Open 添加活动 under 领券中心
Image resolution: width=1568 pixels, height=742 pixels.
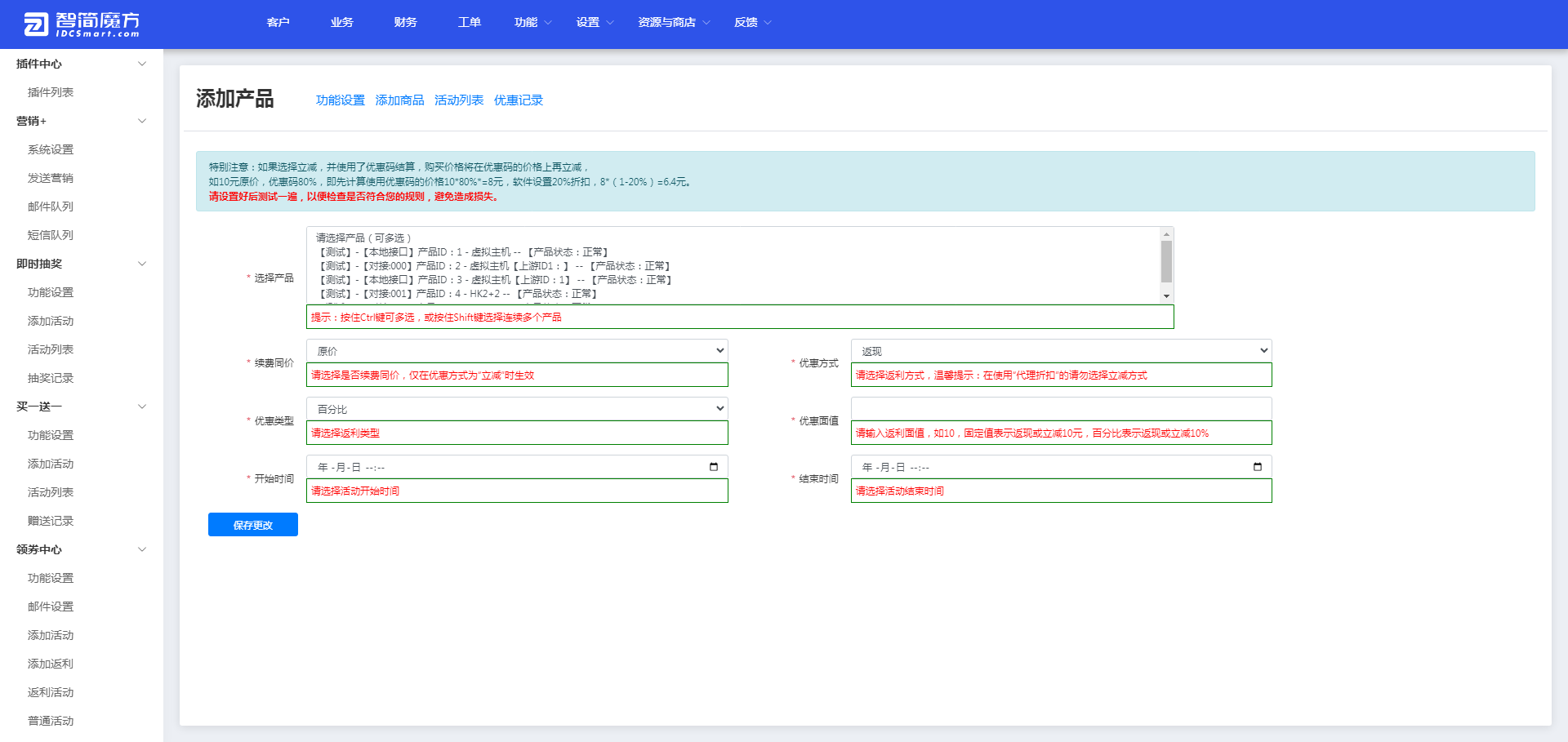[x=51, y=635]
